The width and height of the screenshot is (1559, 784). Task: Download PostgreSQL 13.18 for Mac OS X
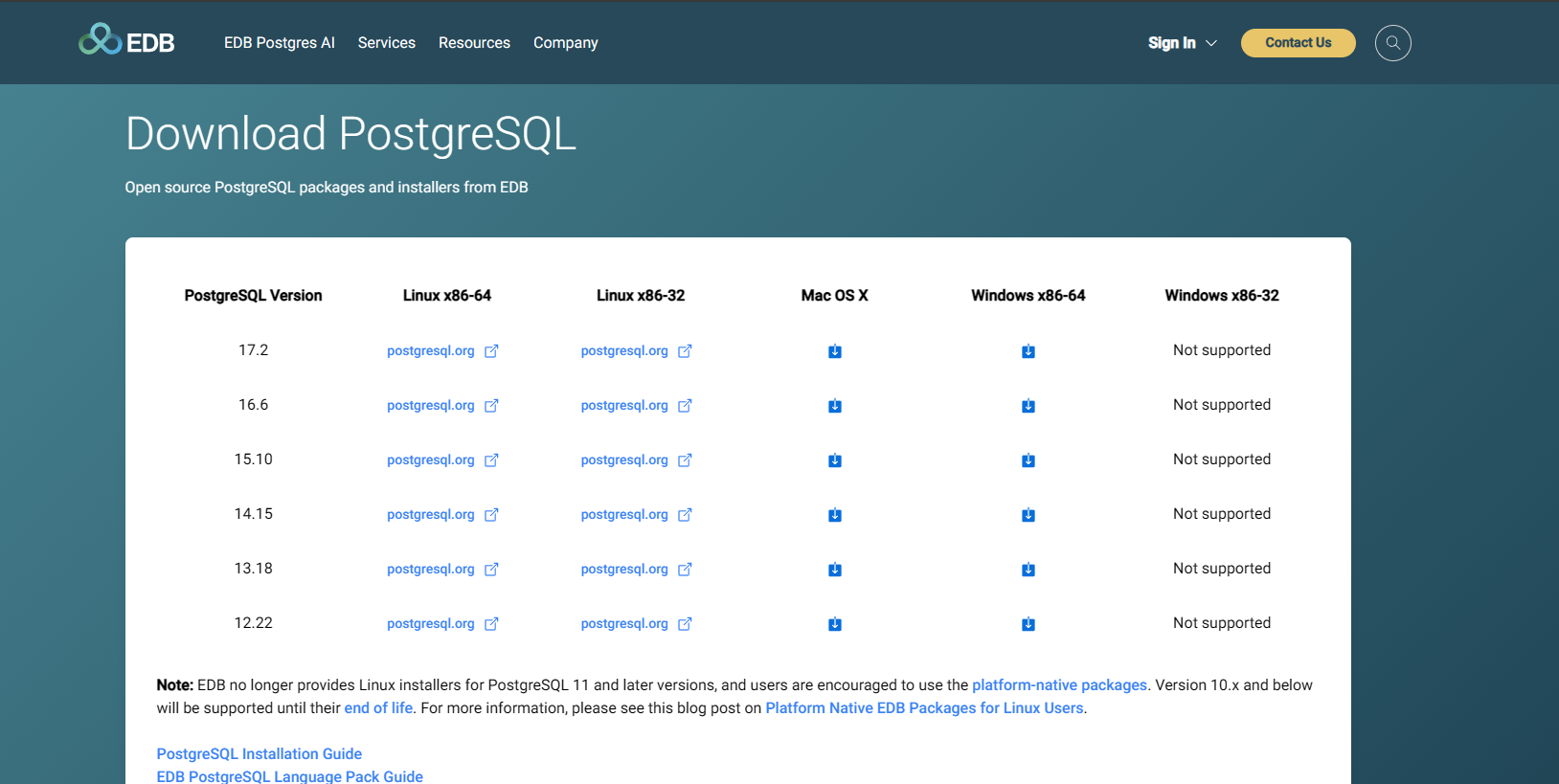835,570
